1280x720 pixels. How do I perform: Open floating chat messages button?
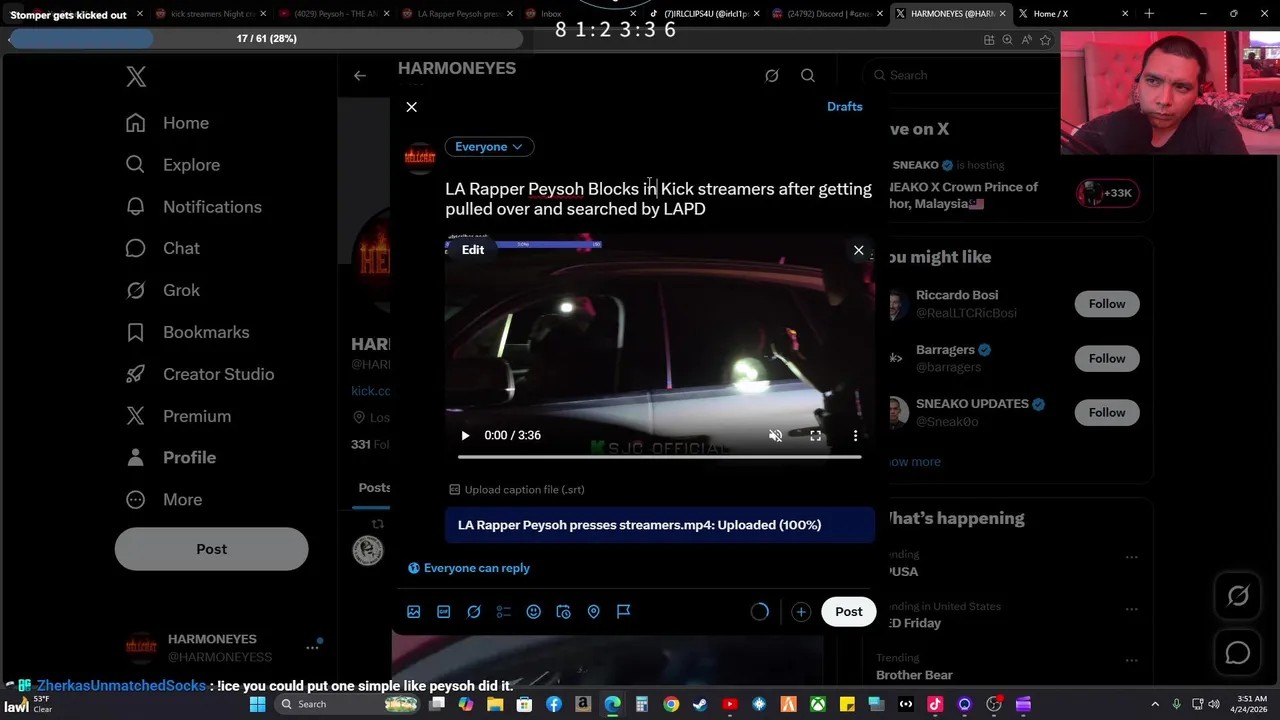tap(1238, 653)
